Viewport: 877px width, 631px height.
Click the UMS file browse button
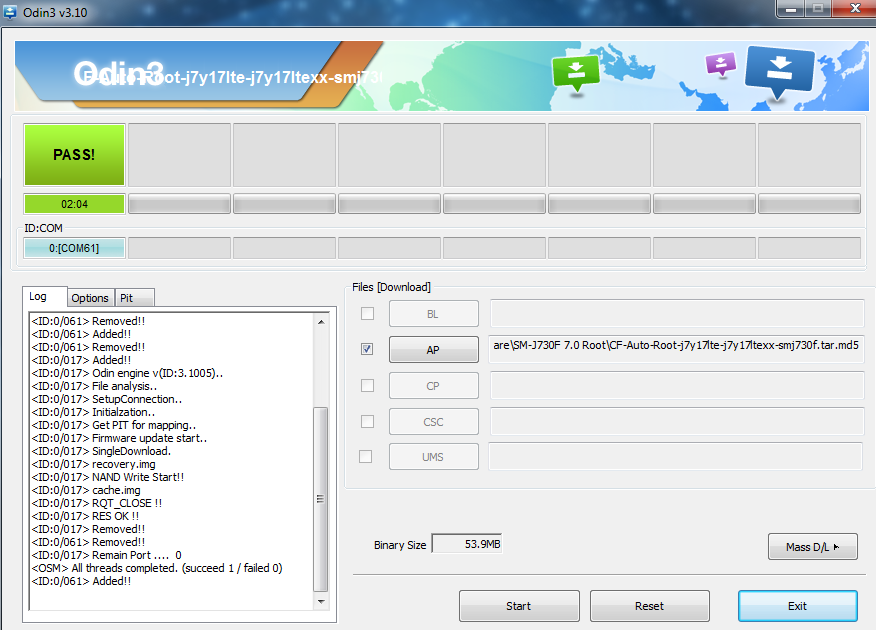(x=433, y=456)
